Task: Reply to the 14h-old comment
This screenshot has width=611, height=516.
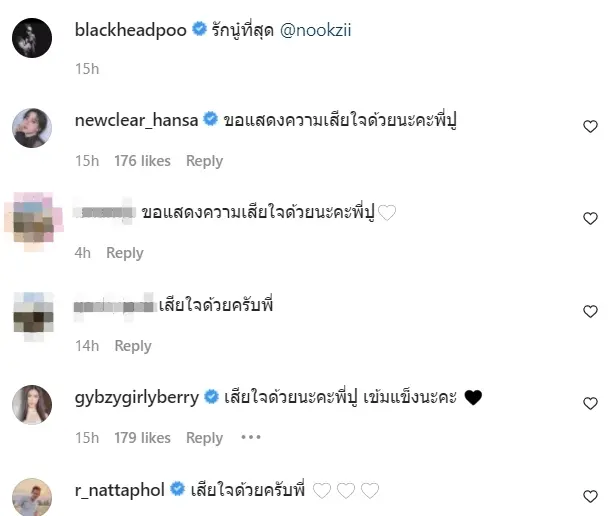Action: [133, 346]
